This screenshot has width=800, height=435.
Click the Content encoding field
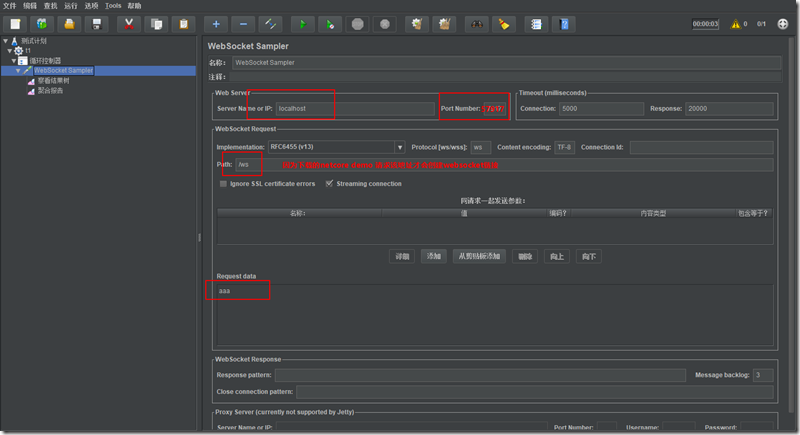[x=565, y=147]
